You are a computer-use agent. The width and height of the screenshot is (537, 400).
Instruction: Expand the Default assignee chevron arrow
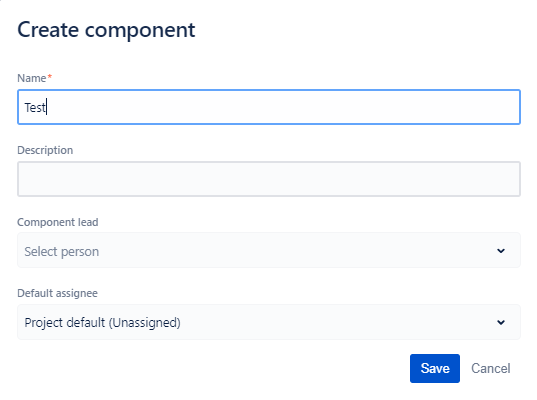pyautogui.click(x=501, y=322)
